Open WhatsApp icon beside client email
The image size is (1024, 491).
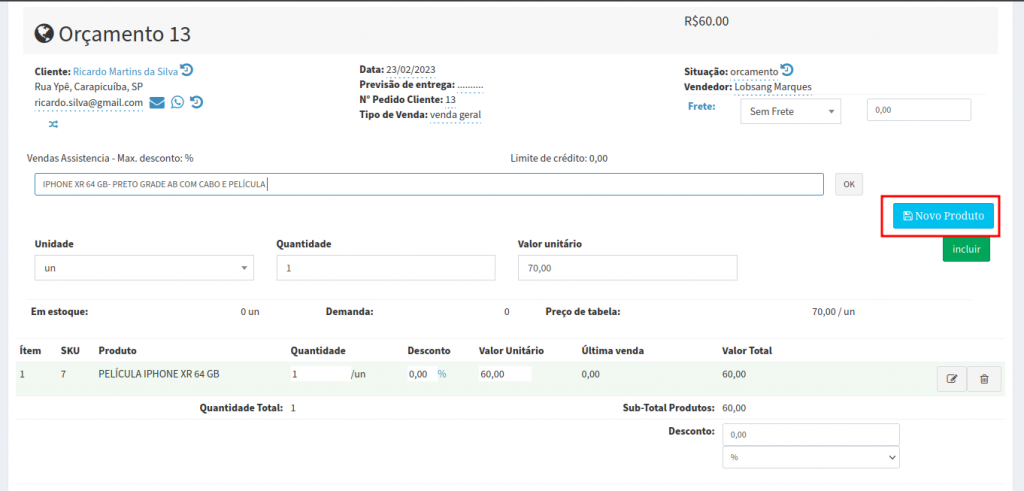pos(177,102)
